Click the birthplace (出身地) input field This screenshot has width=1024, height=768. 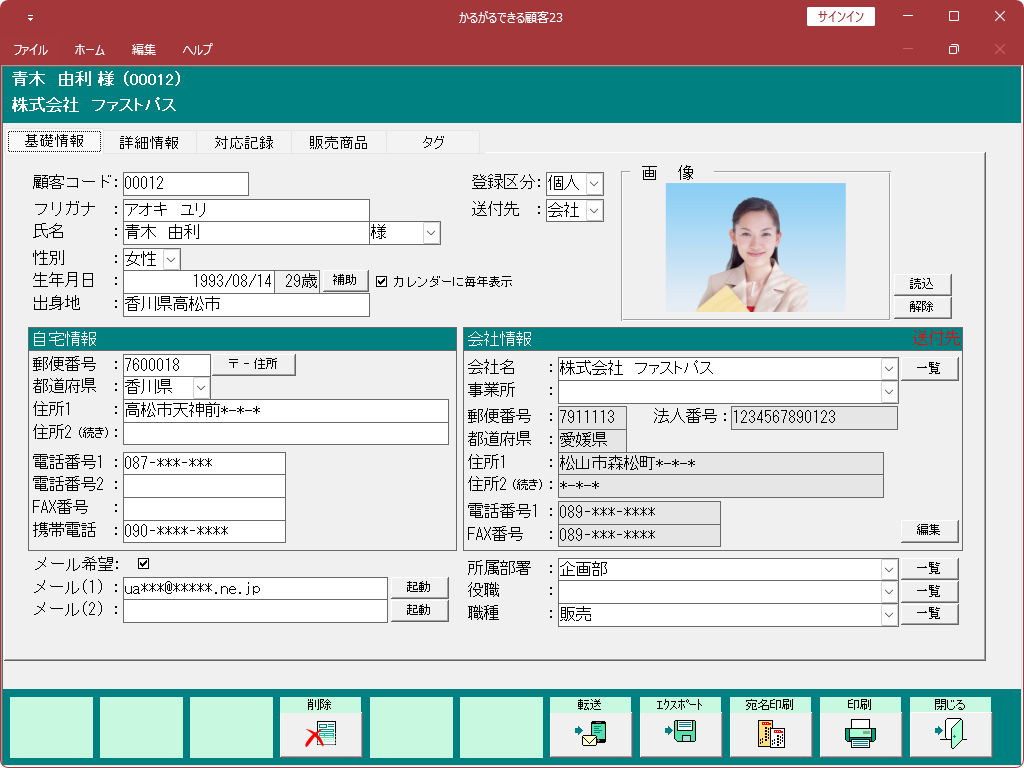pos(246,305)
